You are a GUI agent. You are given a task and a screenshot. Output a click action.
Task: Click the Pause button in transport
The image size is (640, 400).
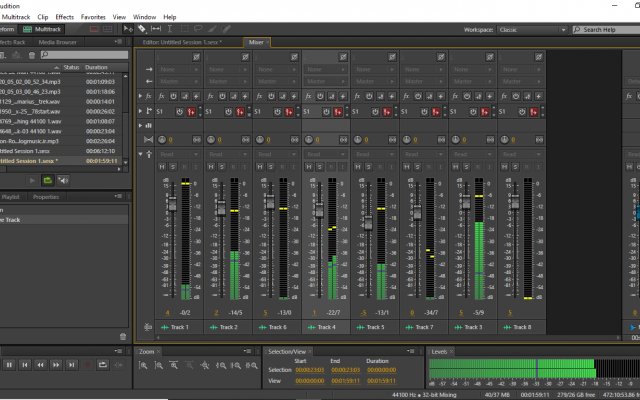pos(9,364)
